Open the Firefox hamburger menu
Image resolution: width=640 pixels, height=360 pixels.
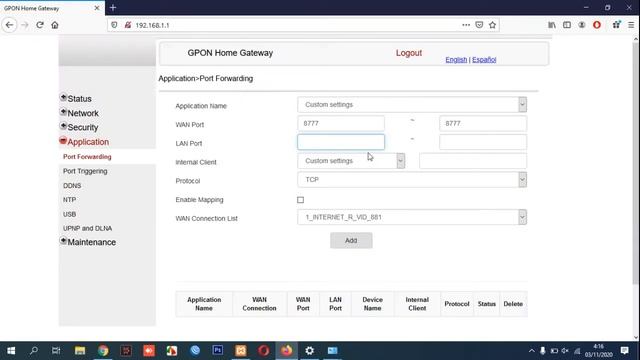(x=631, y=25)
